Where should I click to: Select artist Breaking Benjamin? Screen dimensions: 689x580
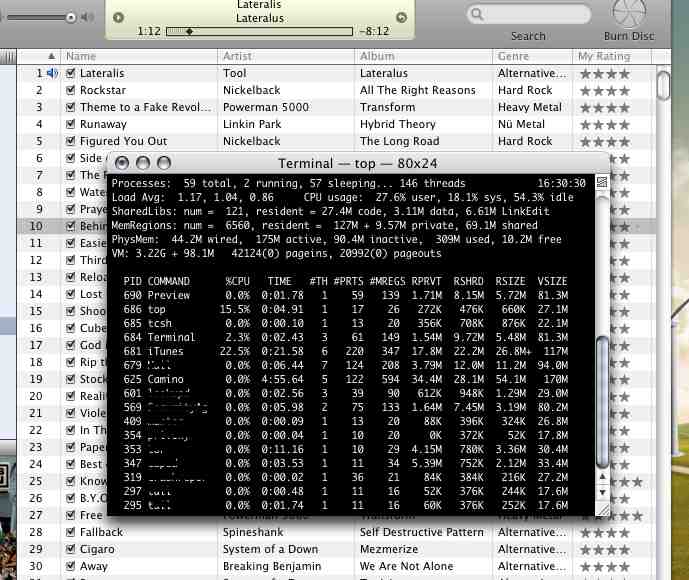[272, 566]
